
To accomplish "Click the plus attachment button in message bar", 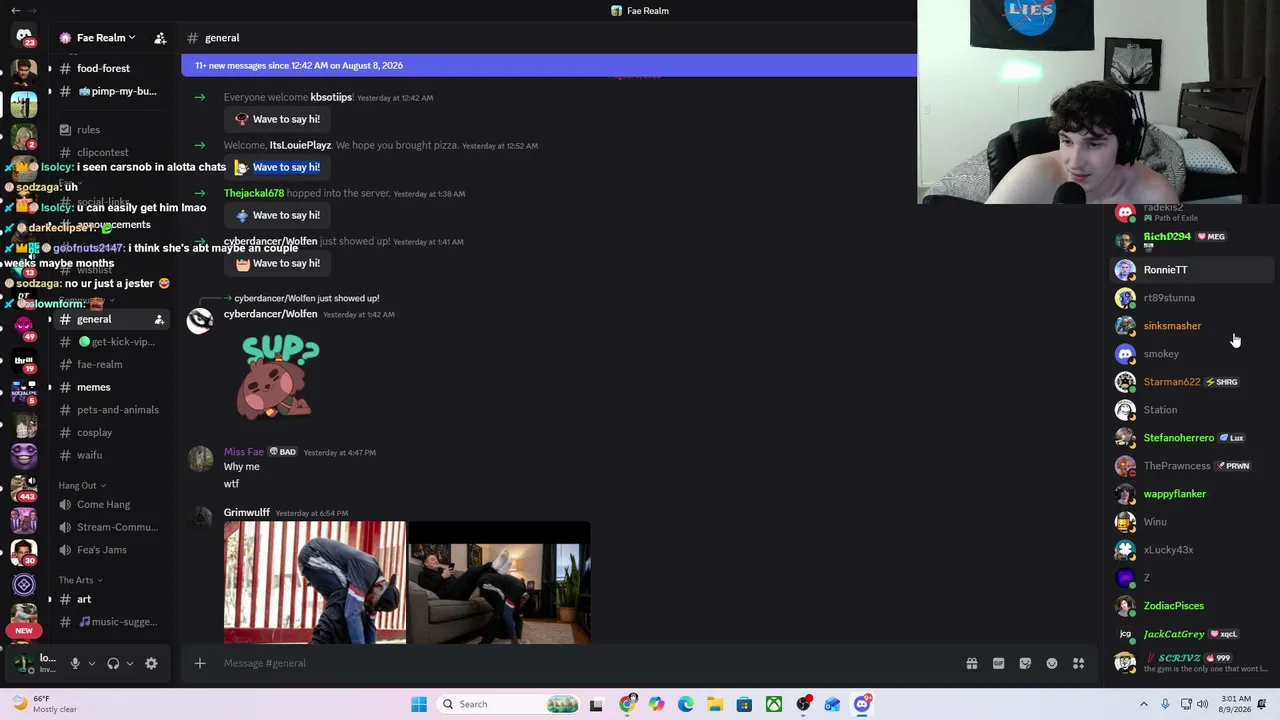I will [199, 663].
